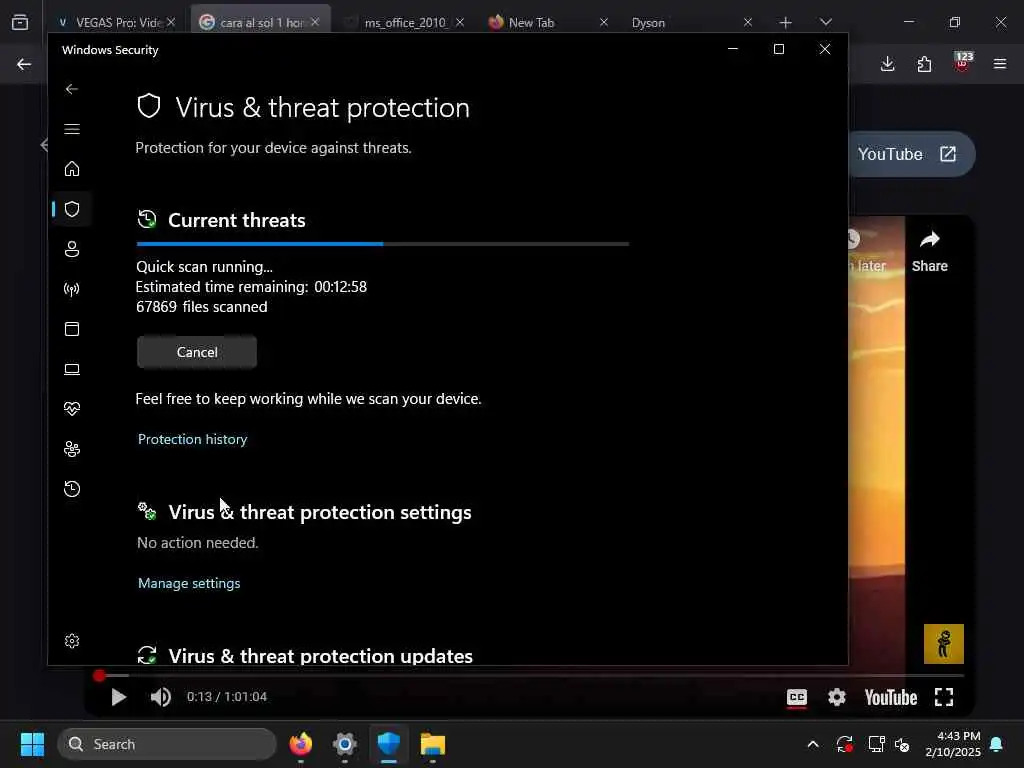Image resolution: width=1024 pixels, height=768 pixels.
Task: Click the red extension badge icon showing 123
Action: point(963,61)
